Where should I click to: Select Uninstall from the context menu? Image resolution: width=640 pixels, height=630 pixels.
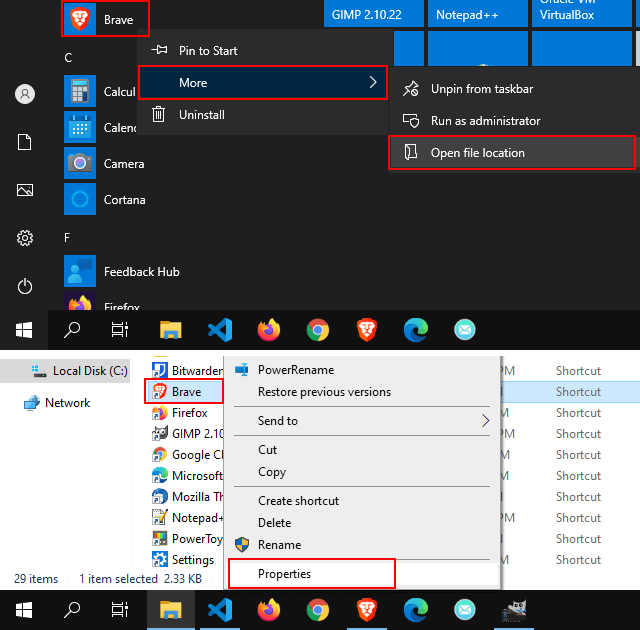263,115
